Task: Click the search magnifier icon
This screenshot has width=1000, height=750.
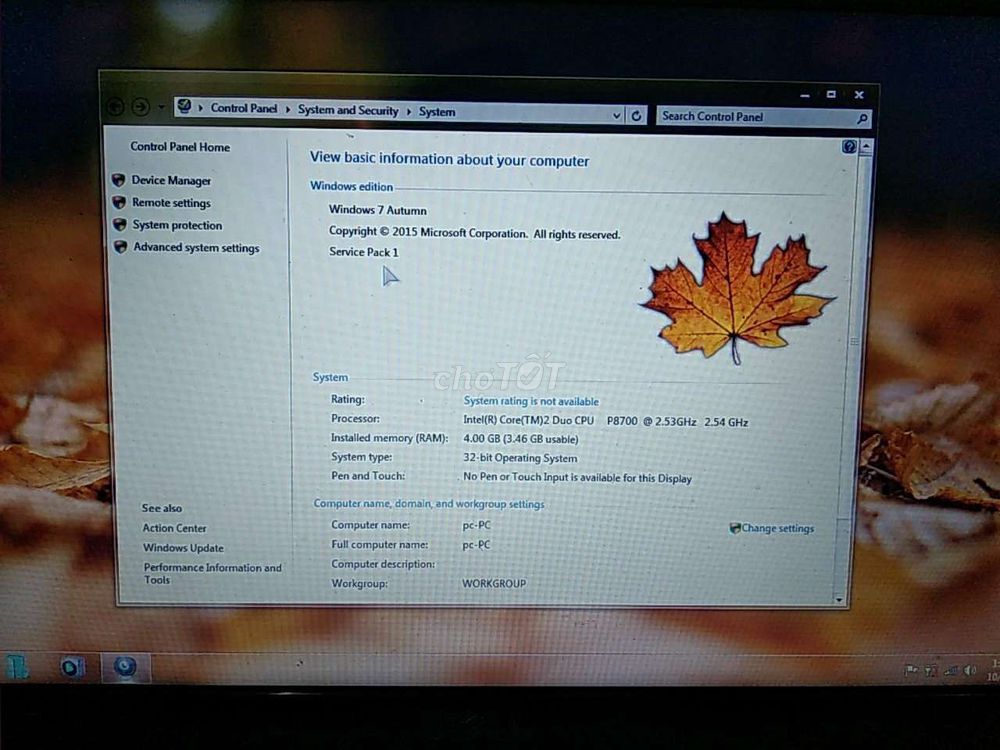Action: coord(862,118)
